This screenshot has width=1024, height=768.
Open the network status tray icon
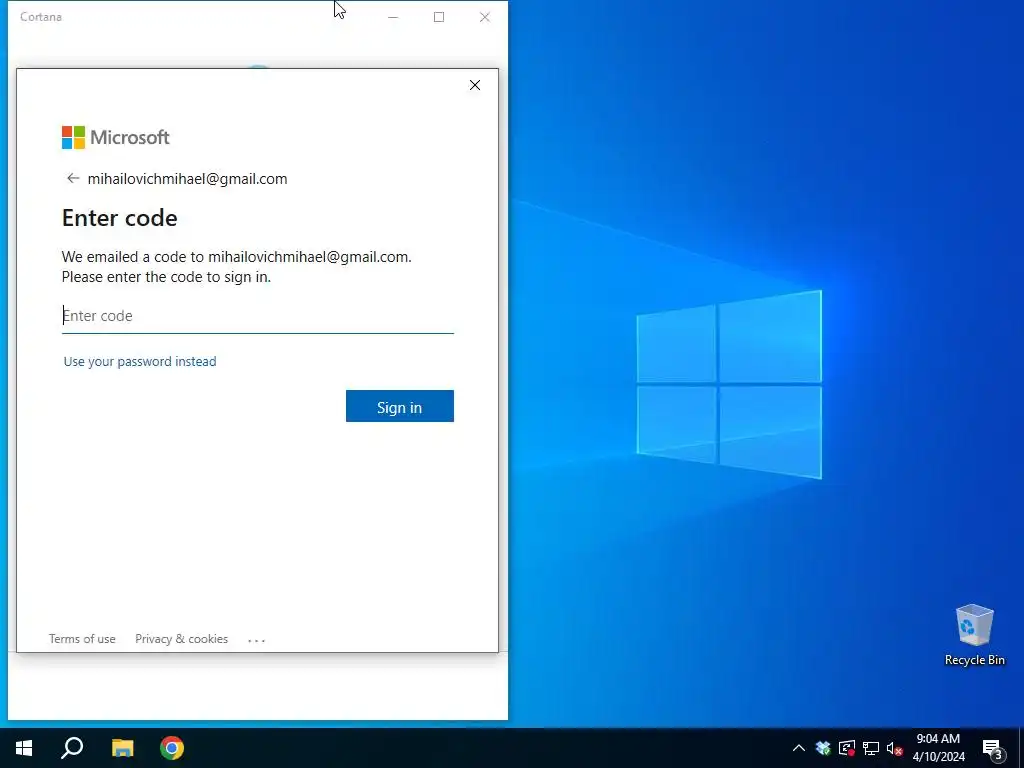(871, 748)
